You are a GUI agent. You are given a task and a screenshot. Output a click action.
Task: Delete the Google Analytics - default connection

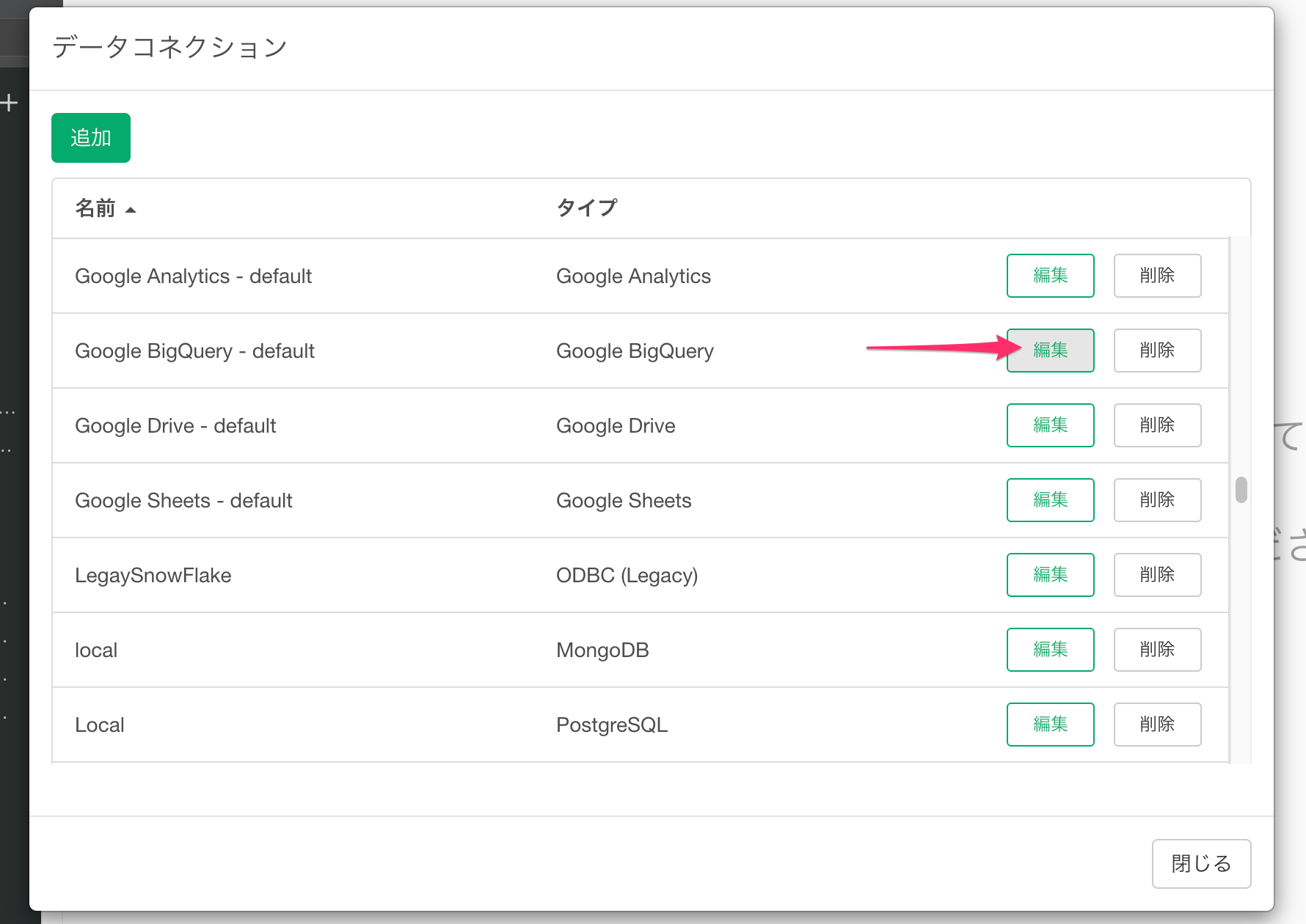tap(1157, 276)
